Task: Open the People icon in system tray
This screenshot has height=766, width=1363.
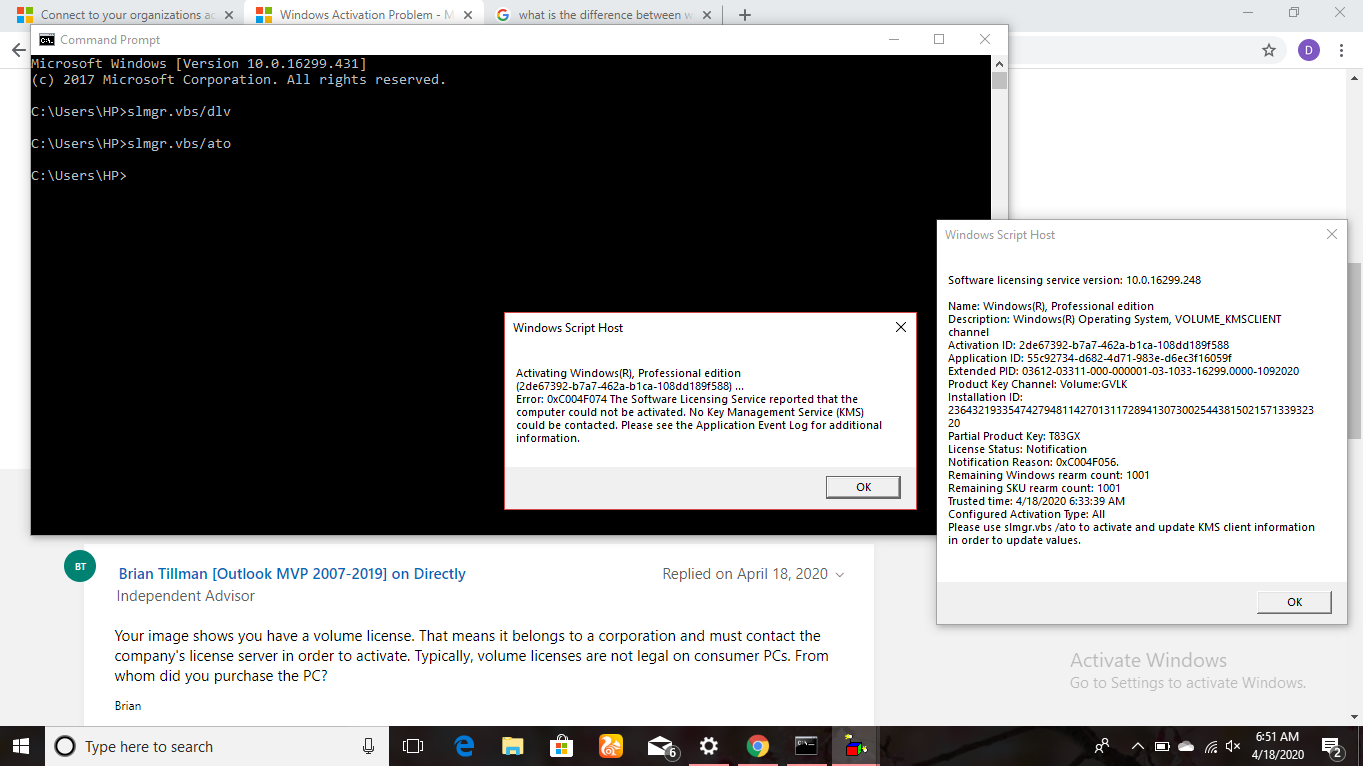Action: [1102, 746]
